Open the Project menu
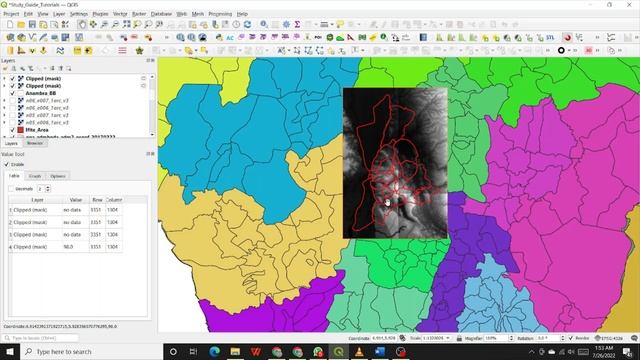This screenshot has width=640, height=360. click(11, 14)
